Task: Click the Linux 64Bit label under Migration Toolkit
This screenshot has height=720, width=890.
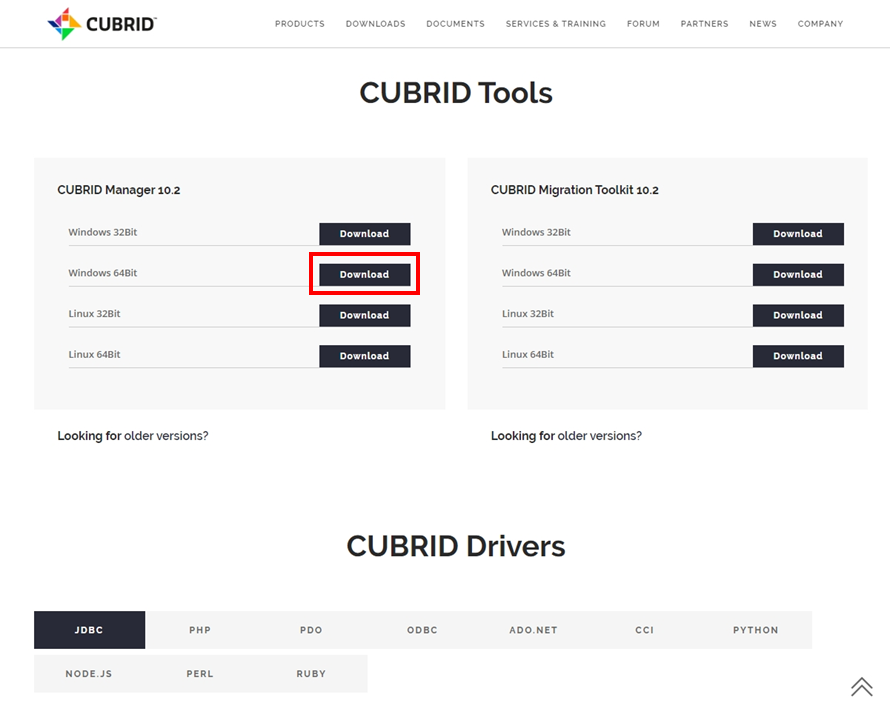Action: point(528,354)
